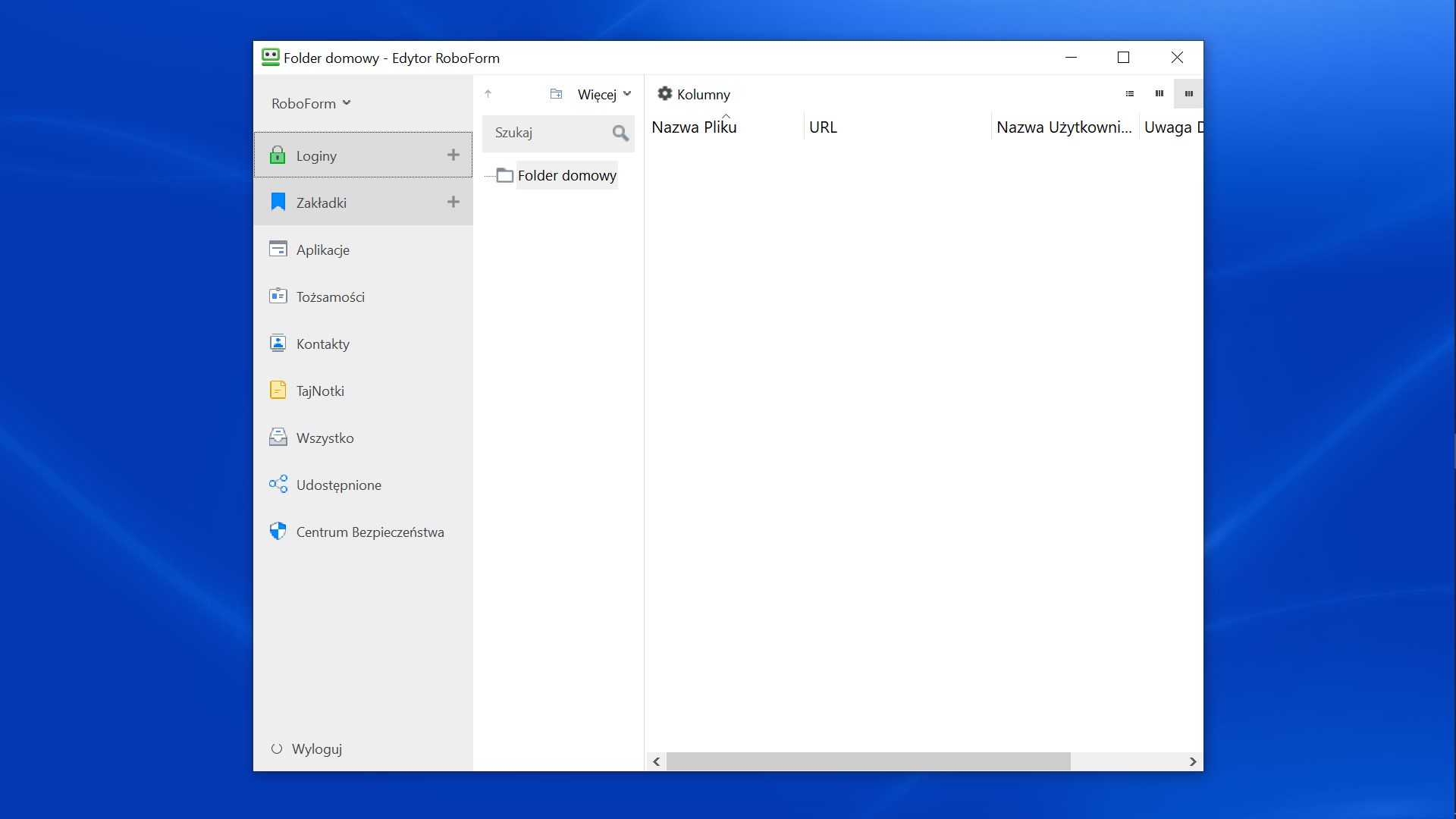Switch to medium columns view mode
This screenshot has height=819, width=1456.
pos(1159,94)
